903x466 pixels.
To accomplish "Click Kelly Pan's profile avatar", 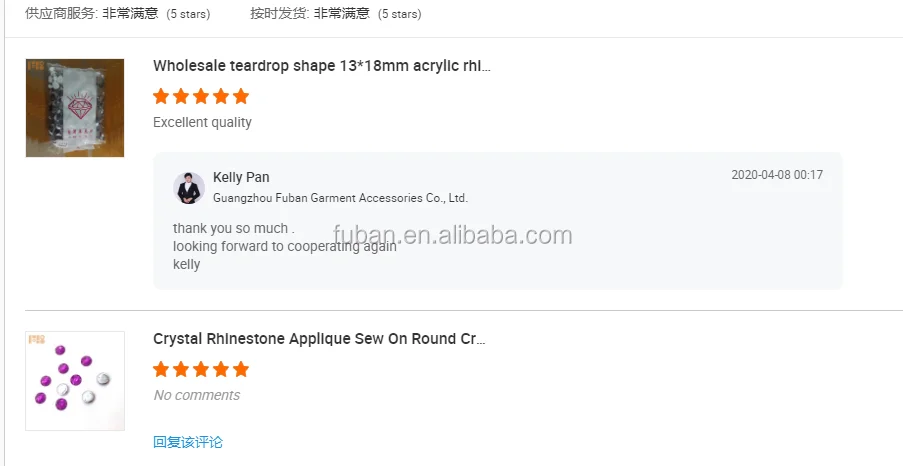I will tap(189, 187).
